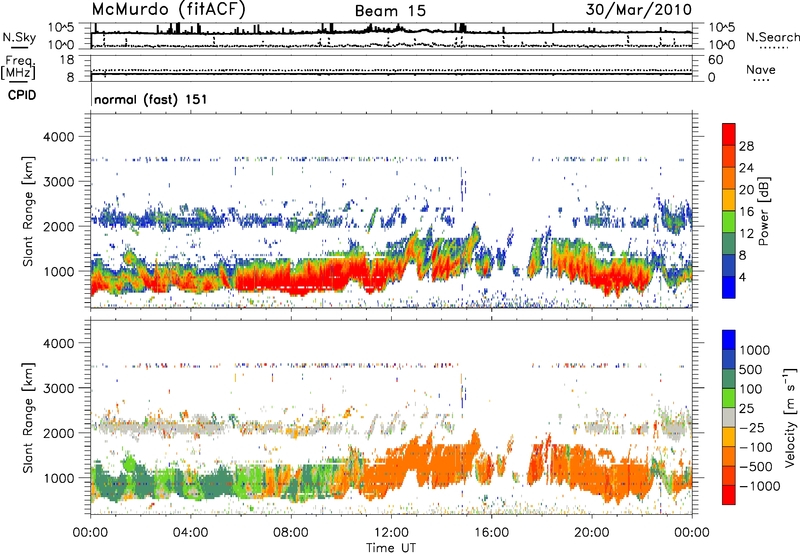Click the '12:00' time axis label

(x=391, y=533)
